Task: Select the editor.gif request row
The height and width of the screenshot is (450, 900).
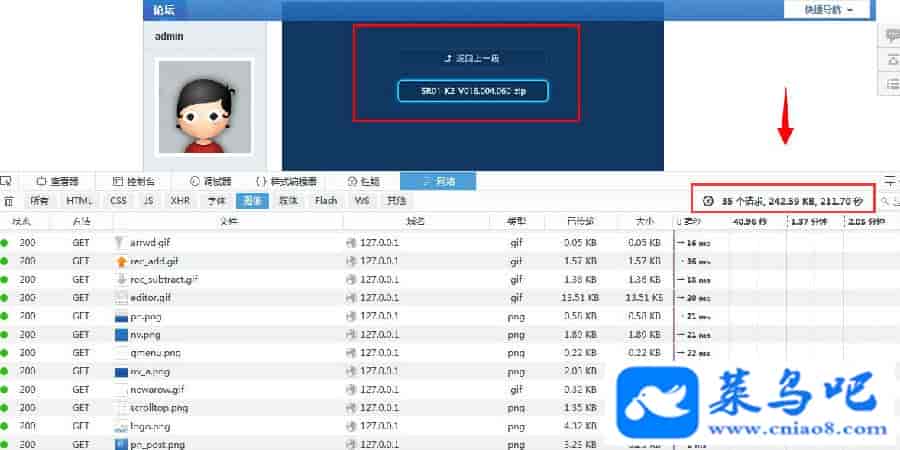Action: [450, 298]
